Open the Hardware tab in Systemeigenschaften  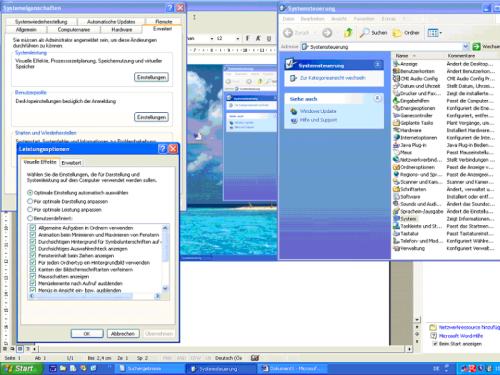point(122,30)
